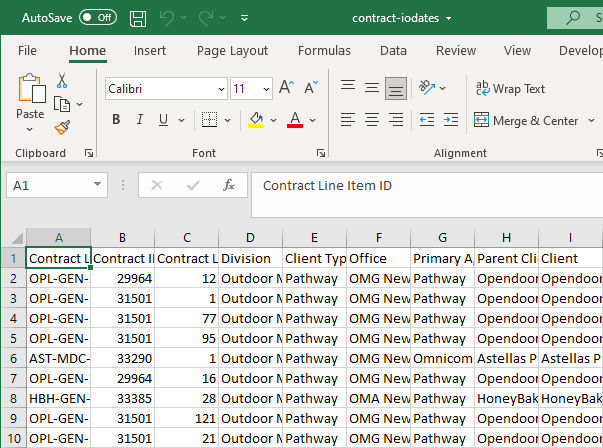The height and width of the screenshot is (448, 603).
Task: Open the Font settings dialog launcher
Action: tap(321, 153)
